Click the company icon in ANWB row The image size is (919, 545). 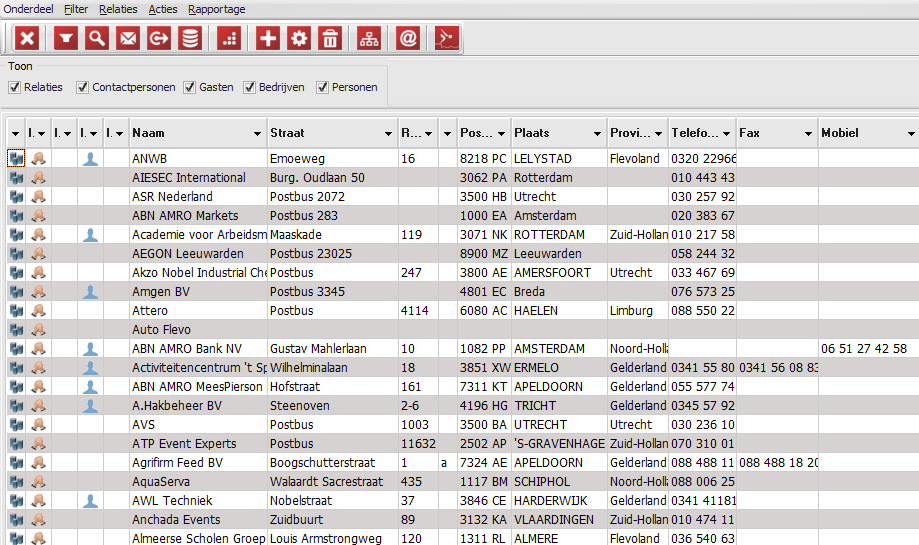16,159
